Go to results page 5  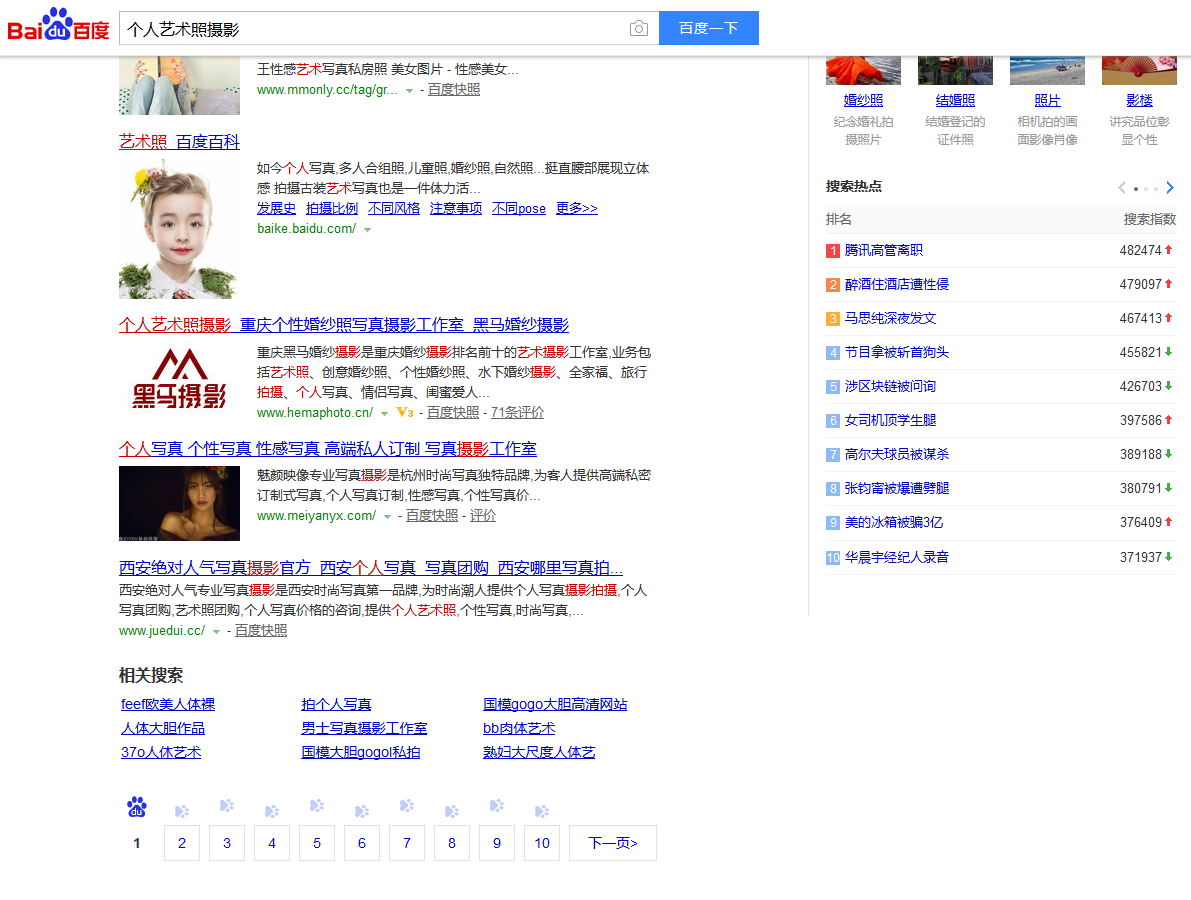click(x=317, y=843)
